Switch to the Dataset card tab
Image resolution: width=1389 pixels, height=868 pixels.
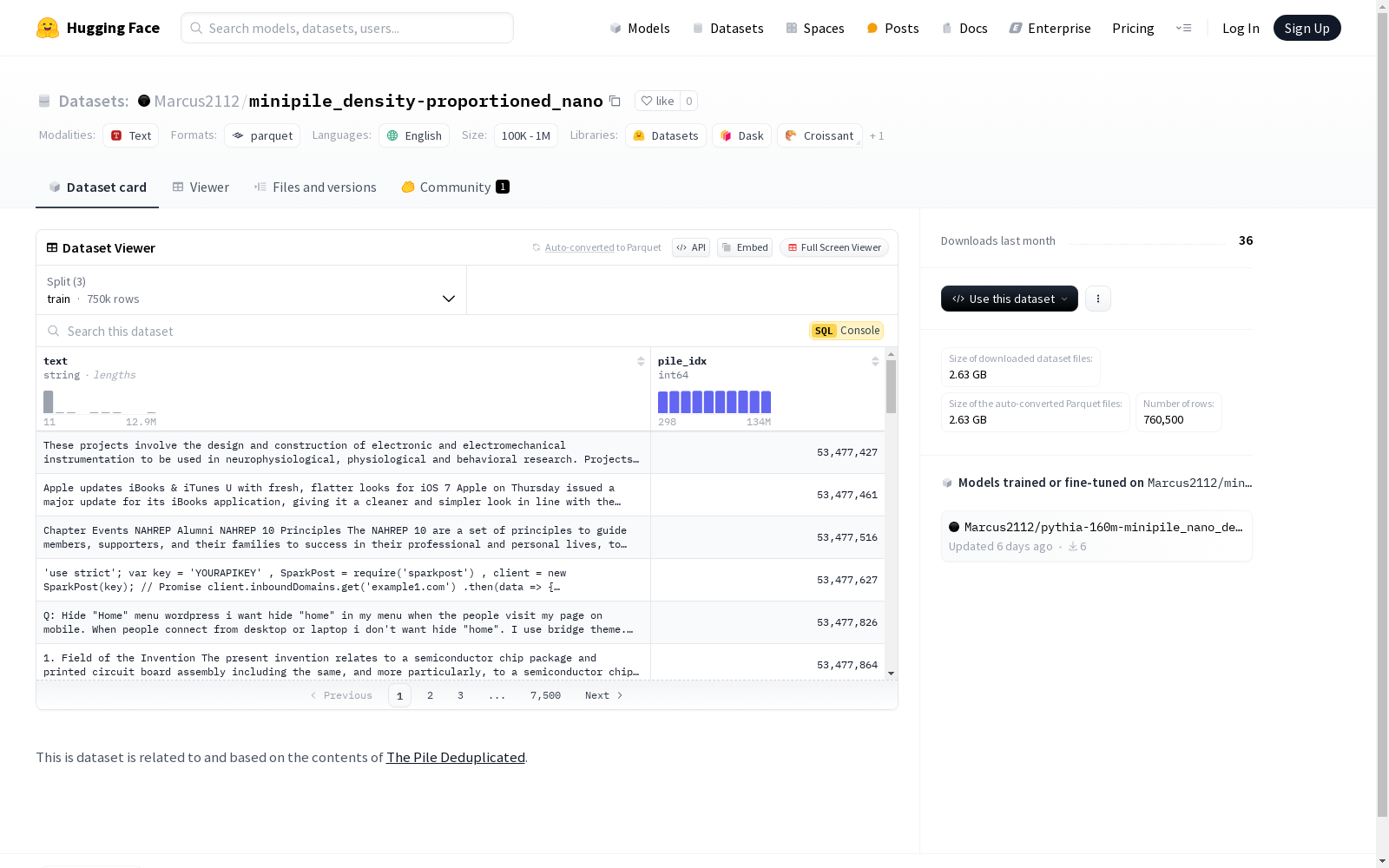coord(97,187)
